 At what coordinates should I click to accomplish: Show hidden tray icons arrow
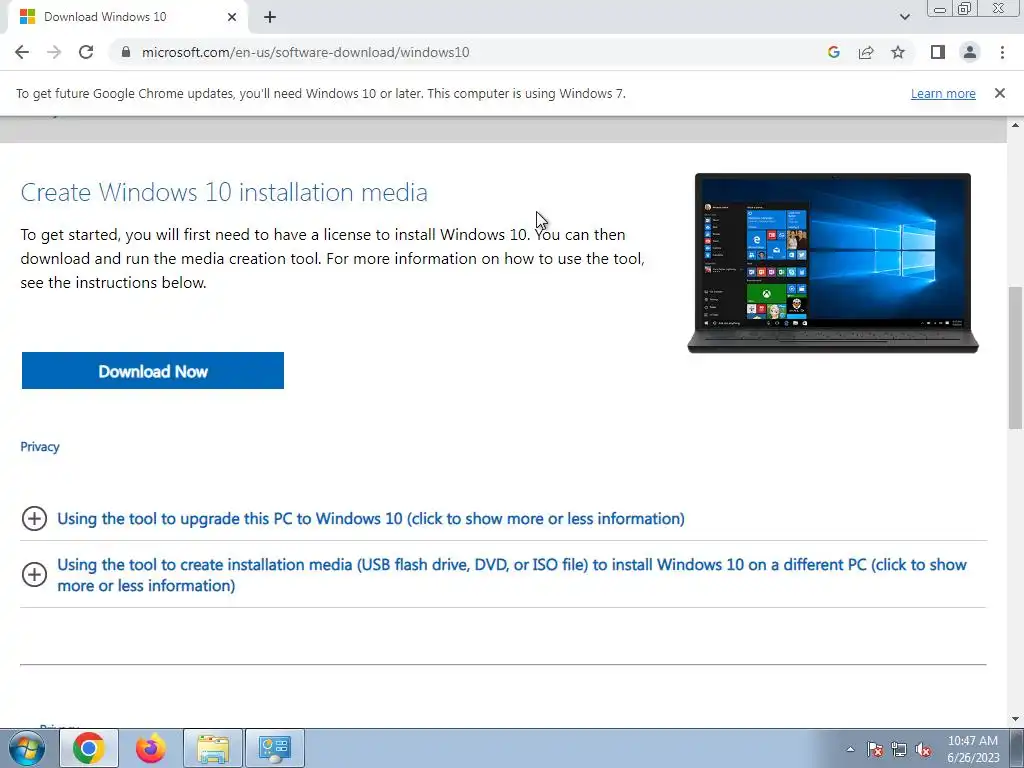(850, 749)
